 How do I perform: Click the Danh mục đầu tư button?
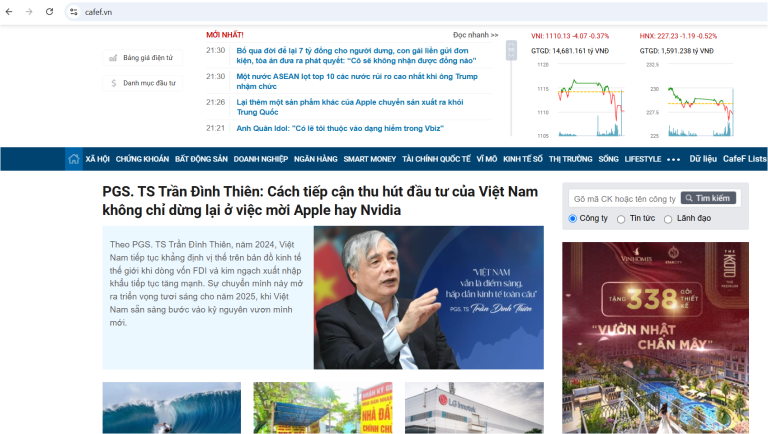[143, 83]
